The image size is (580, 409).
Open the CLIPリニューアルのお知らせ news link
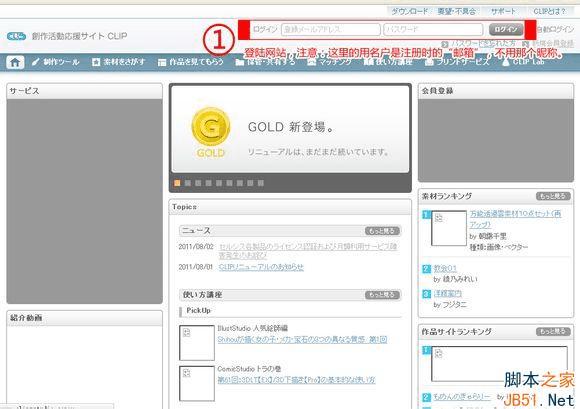click(261, 267)
